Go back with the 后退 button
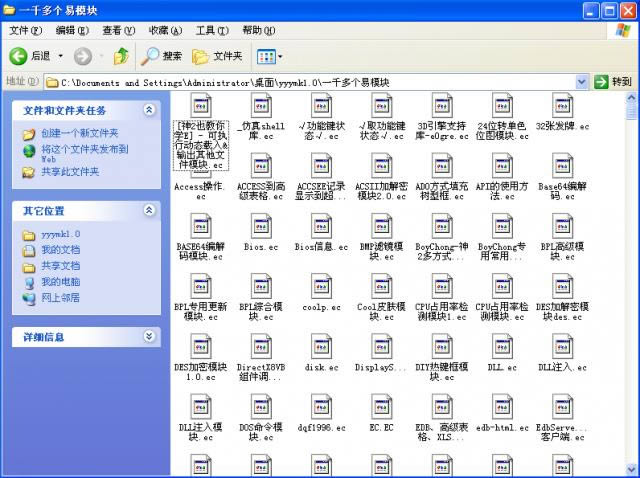 [29, 56]
